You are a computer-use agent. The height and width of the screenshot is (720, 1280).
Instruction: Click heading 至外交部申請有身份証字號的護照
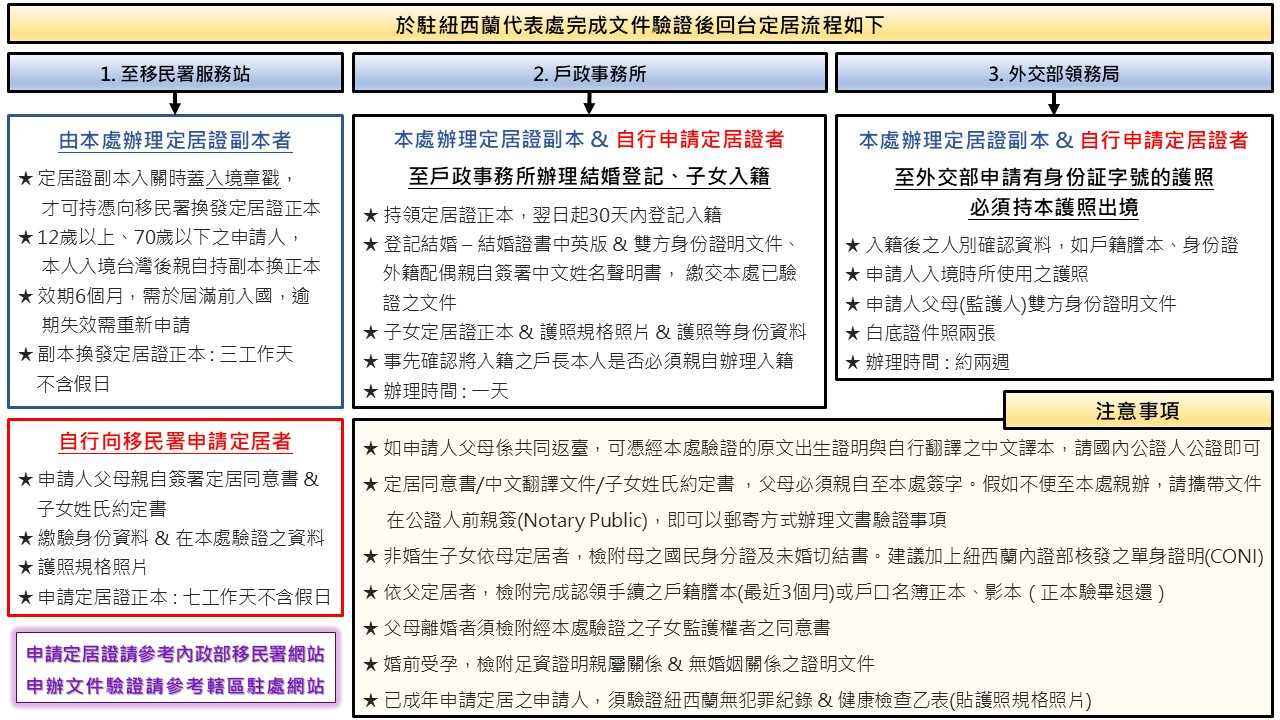[1053, 177]
